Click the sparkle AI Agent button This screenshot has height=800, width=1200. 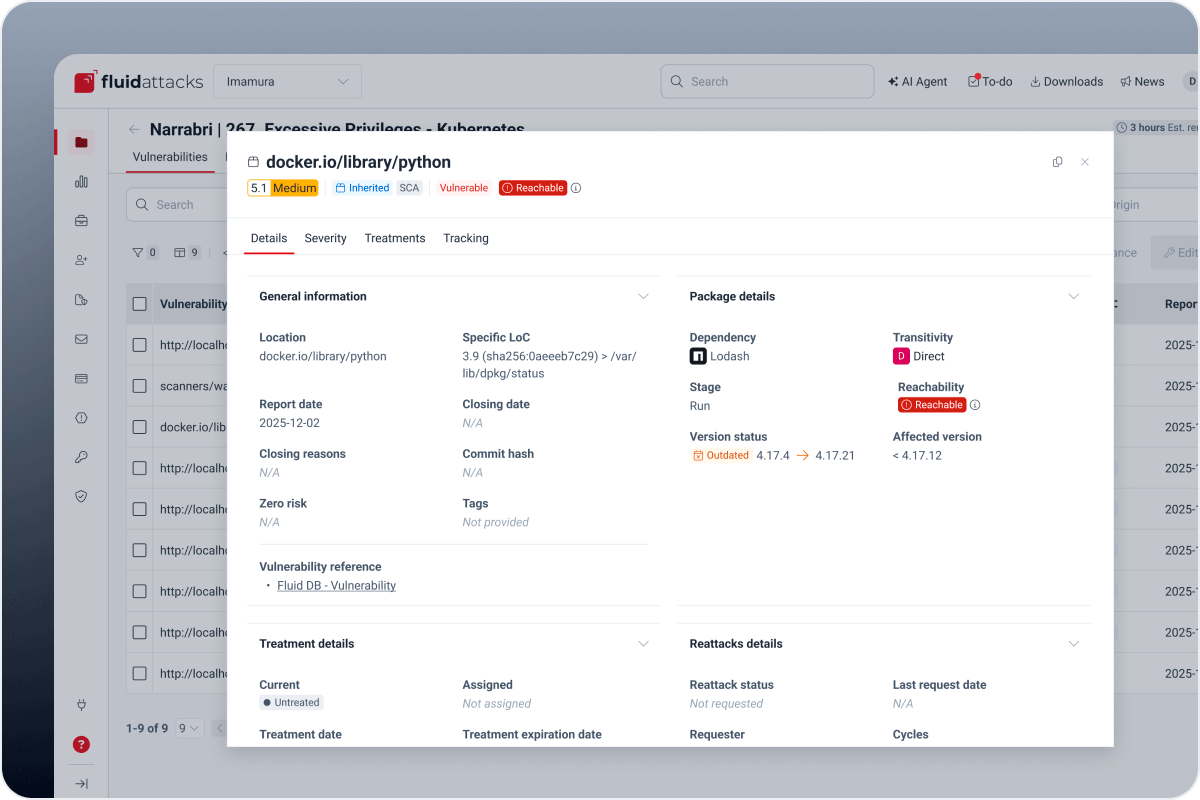[917, 82]
